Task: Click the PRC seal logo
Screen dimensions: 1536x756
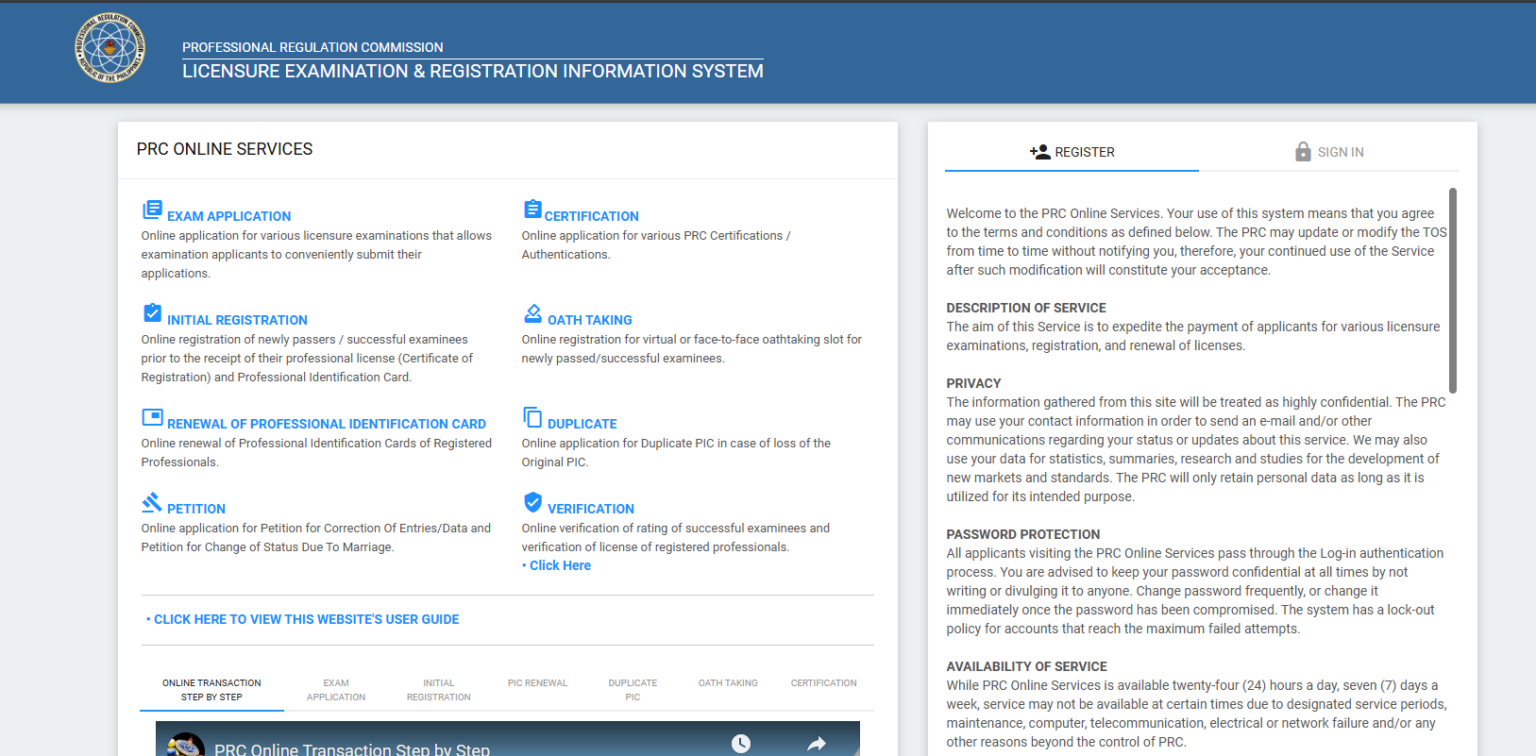Action: pyautogui.click(x=110, y=48)
